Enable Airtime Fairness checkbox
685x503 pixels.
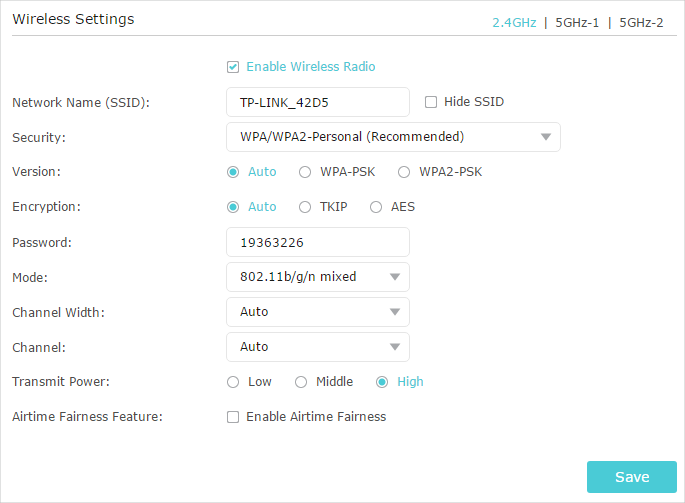pos(233,417)
